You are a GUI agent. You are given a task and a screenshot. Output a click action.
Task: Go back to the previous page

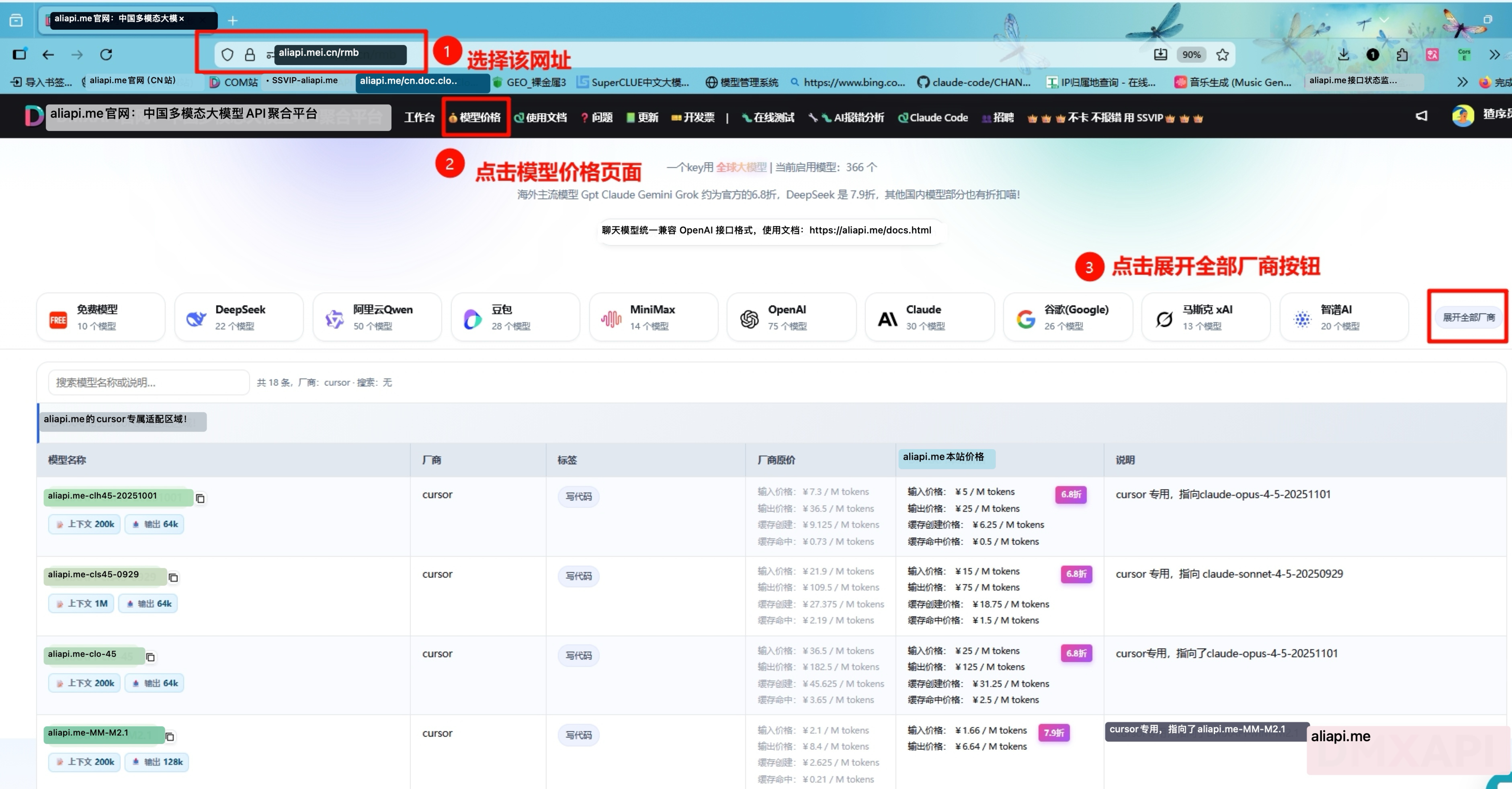coord(48,55)
